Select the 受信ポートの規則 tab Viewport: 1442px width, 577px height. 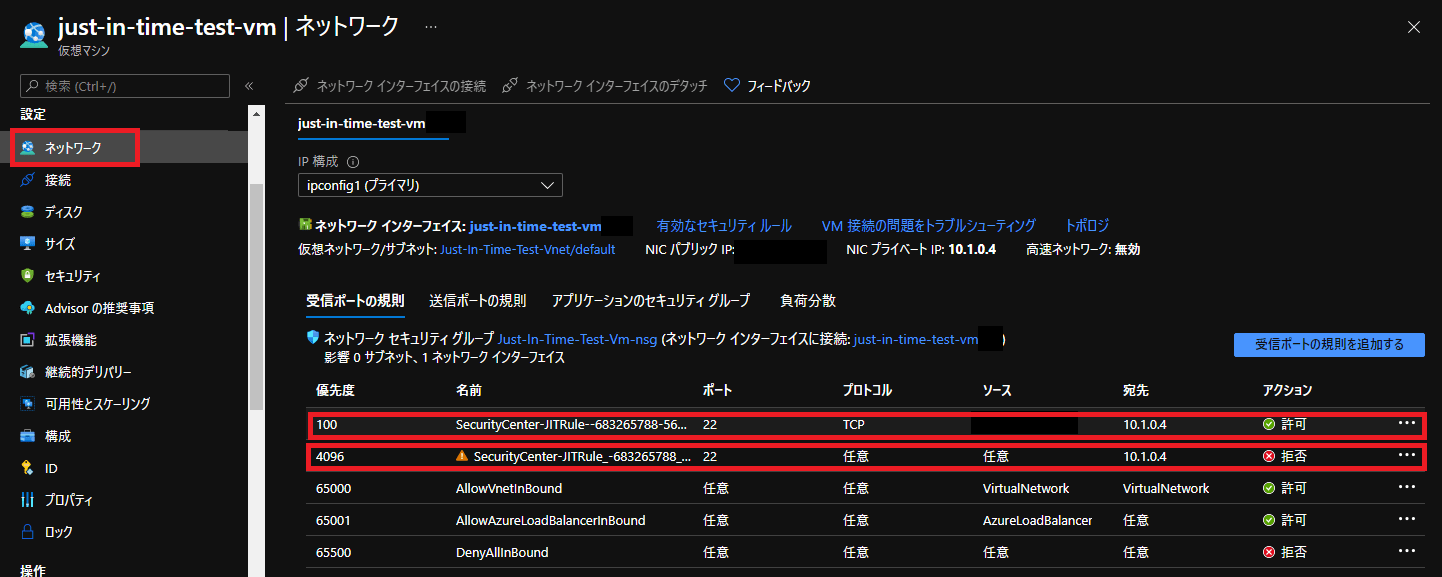pyautogui.click(x=355, y=300)
